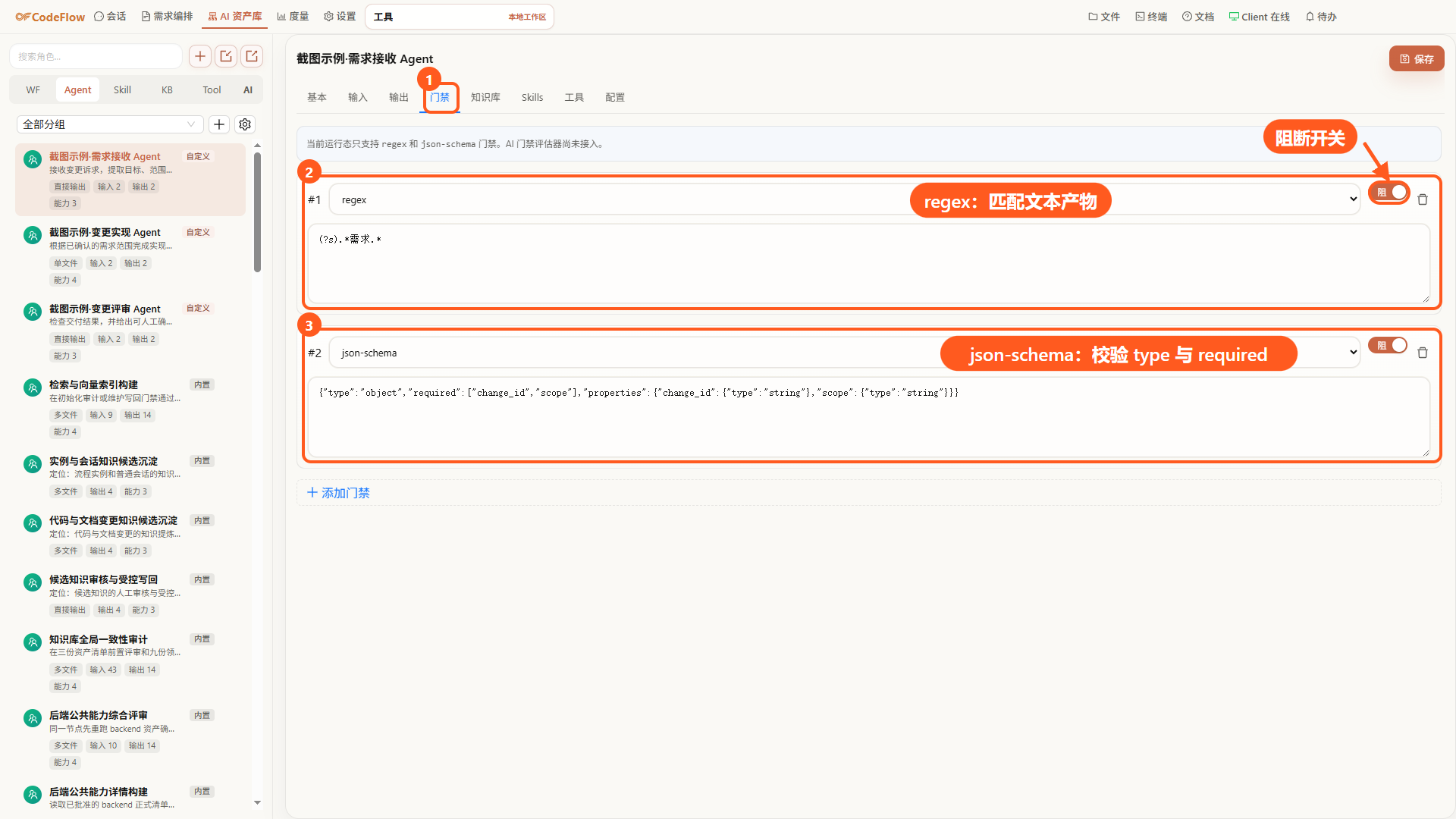Click avatar icon of 实例与会话知识候选沉淀

[33, 464]
